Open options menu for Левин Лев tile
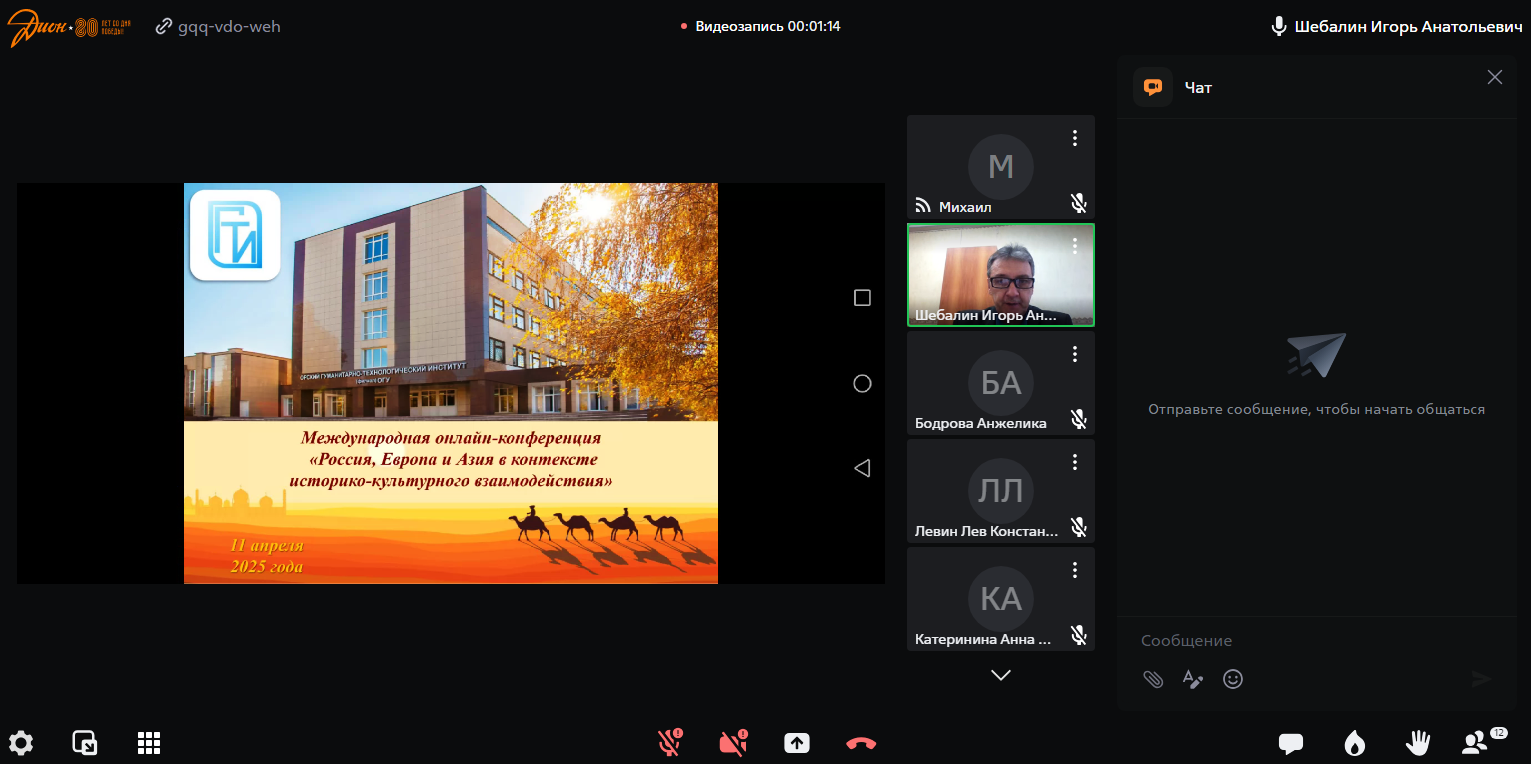Viewport: 1531px width, 764px height. [1075, 462]
